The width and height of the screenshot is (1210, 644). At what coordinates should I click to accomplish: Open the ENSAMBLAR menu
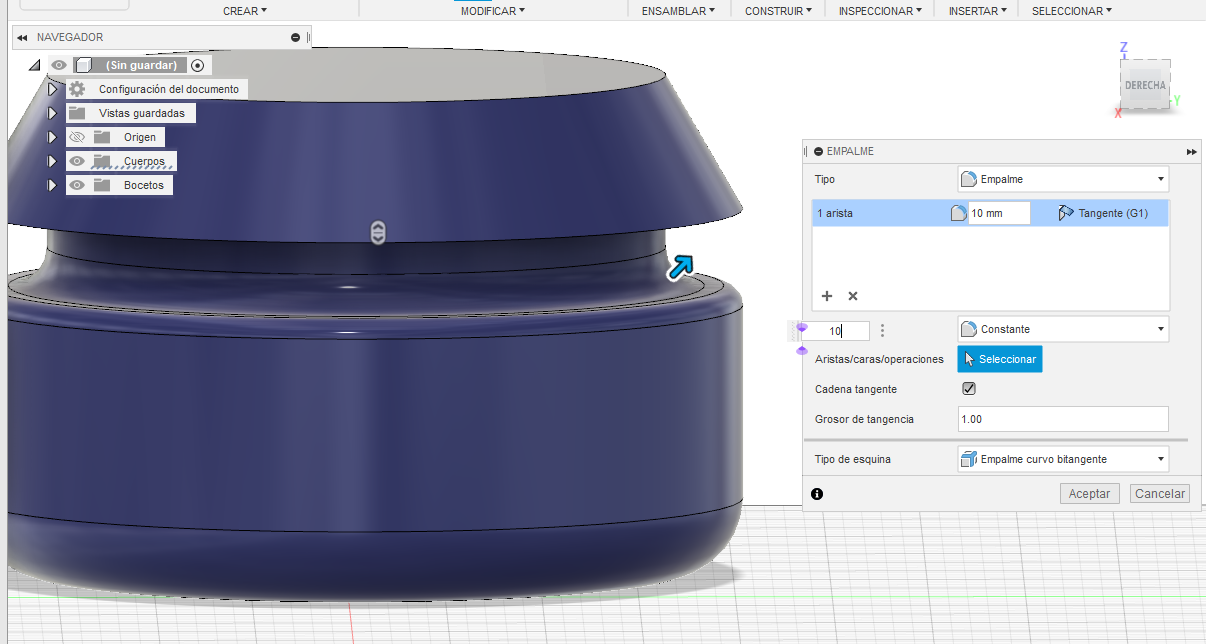(x=678, y=11)
